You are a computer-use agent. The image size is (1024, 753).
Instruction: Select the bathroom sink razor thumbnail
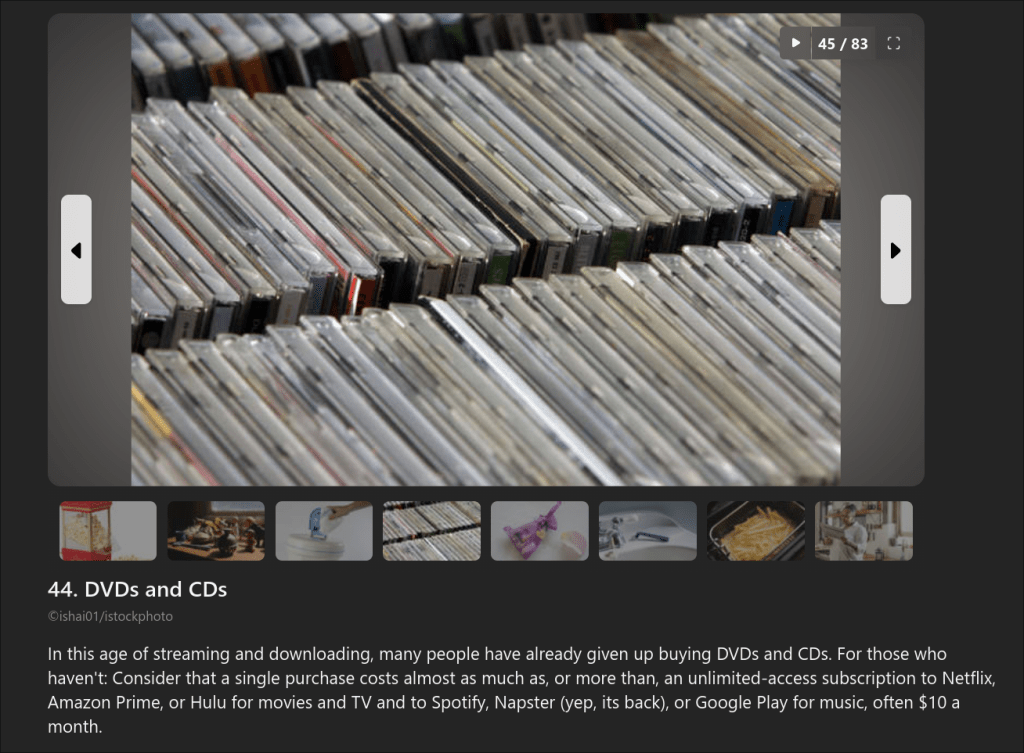(648, 531)
